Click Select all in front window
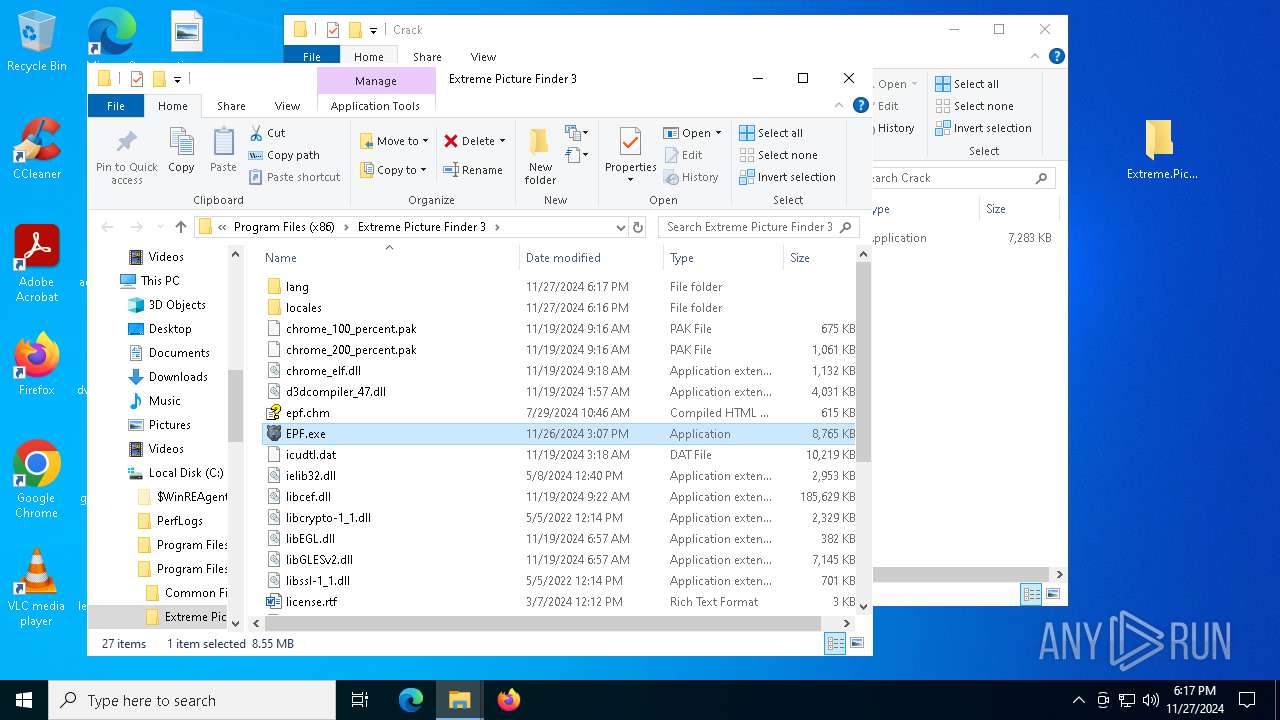Image resolution: width=1280 pixels, height=720 pixels. coord(771,133)
